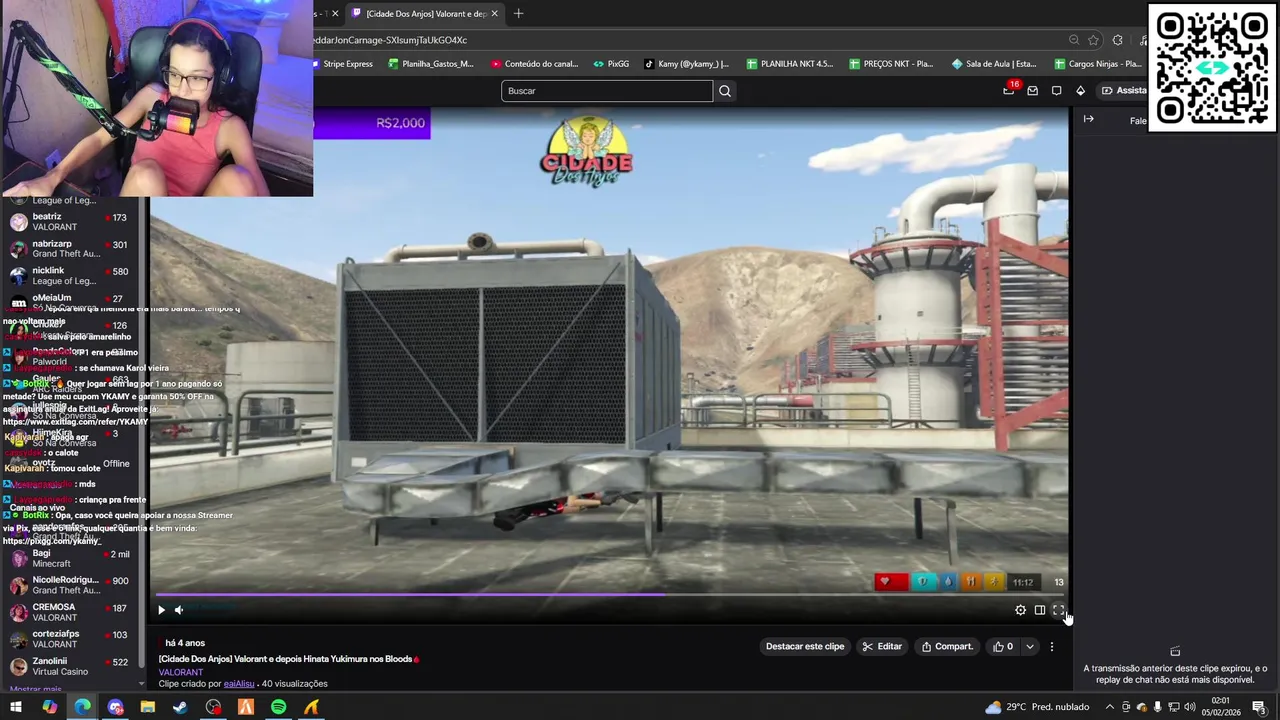Click the browser zoom magnifier icon
The image size is (1280, 720).
click(x=1074, y=40)
